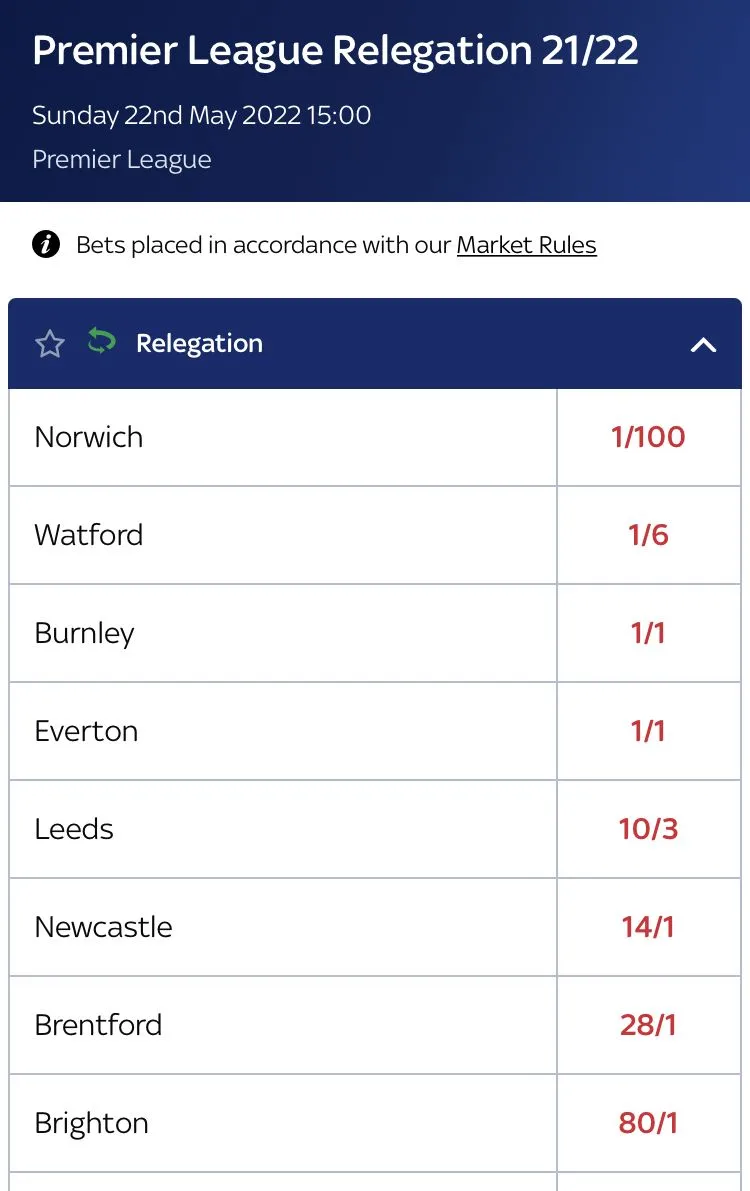750x1191 pixels.
Task: Pick Everton at 1/1 odds
Action: click(x=648, y=731)
